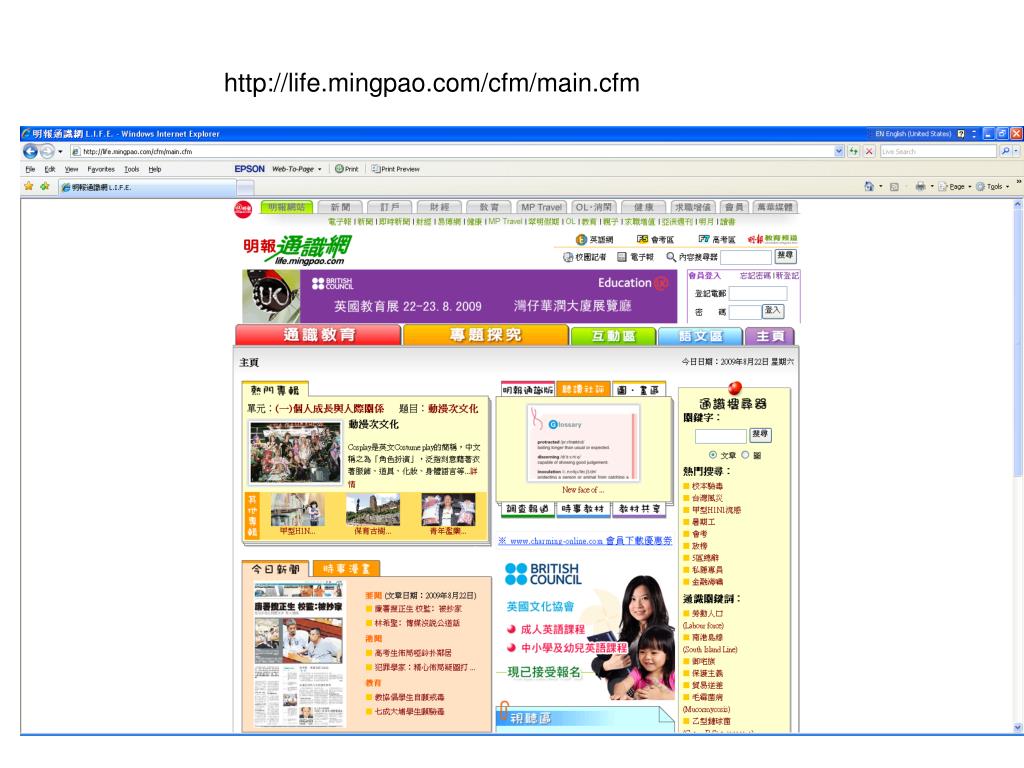
Task: Select the green 互動區 section tab
Action: click(x=613, y=336)
